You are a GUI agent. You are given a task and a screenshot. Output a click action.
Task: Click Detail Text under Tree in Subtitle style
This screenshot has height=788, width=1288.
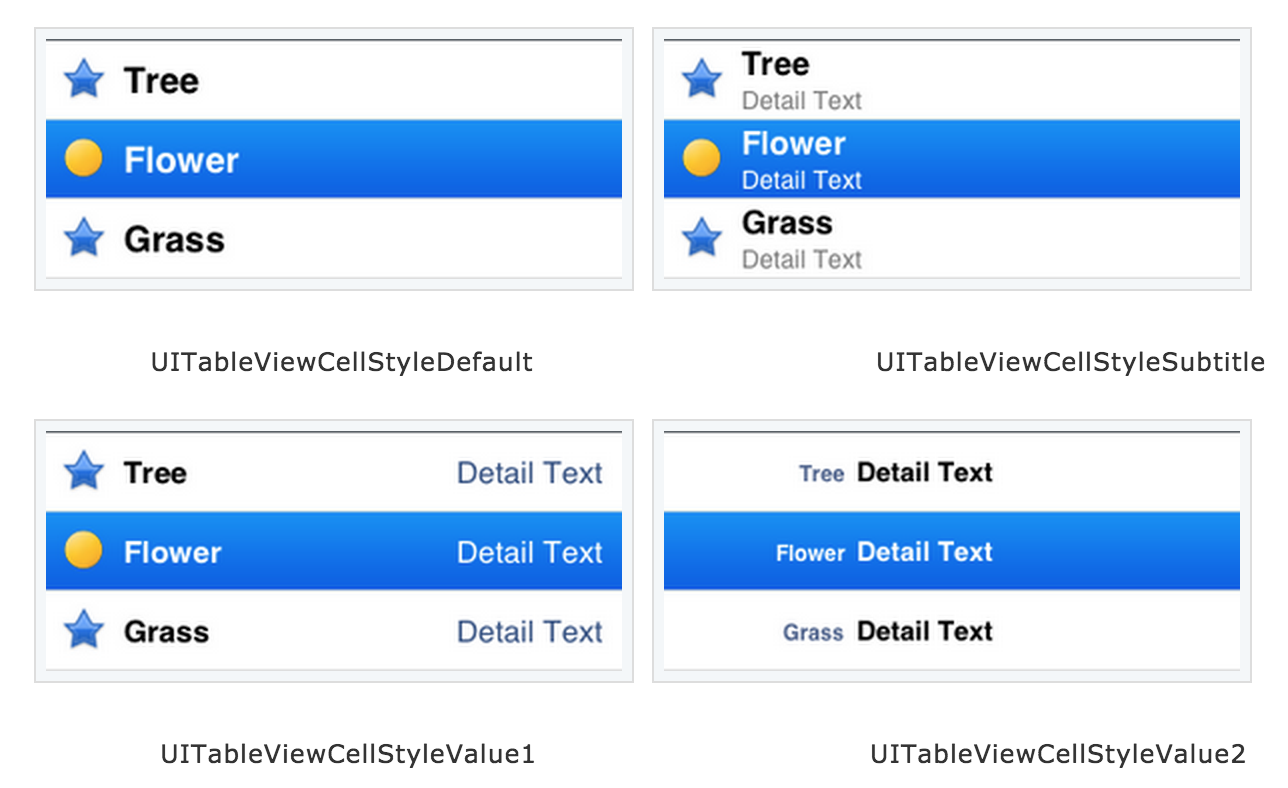(802, 101)
